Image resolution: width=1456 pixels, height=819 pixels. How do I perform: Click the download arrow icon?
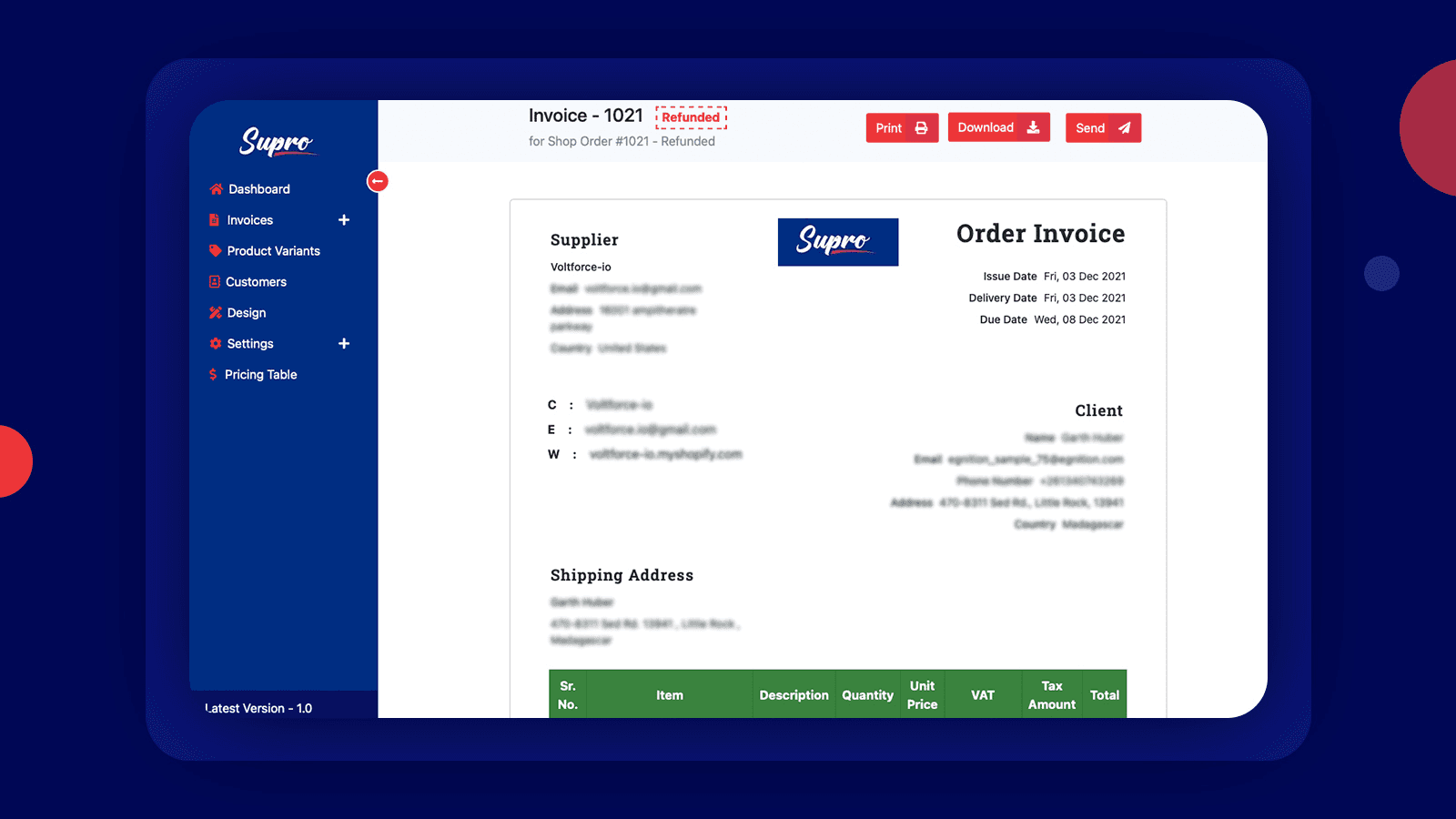[x=1034, y=127]
